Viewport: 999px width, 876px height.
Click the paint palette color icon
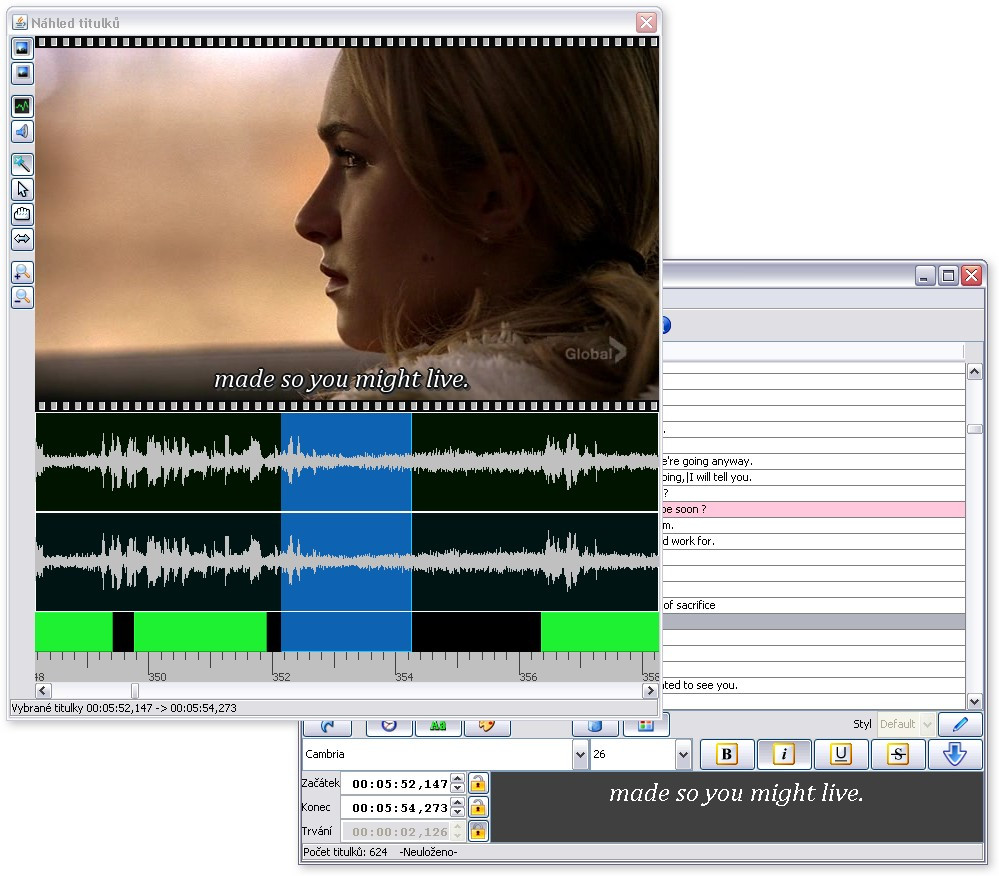click(487, 726)
